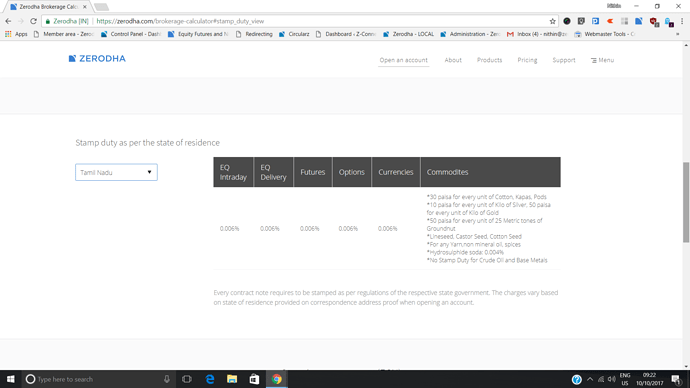Open the Apps bookmarks shortcut
This screenshot has width=690, height=388.
tap(16, 34)
